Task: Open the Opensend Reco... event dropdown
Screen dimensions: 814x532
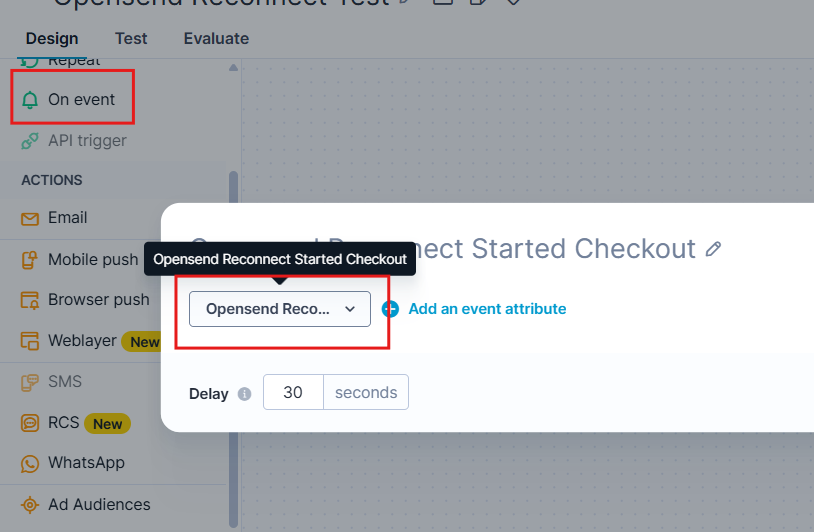Action: (x=280, y=309)
